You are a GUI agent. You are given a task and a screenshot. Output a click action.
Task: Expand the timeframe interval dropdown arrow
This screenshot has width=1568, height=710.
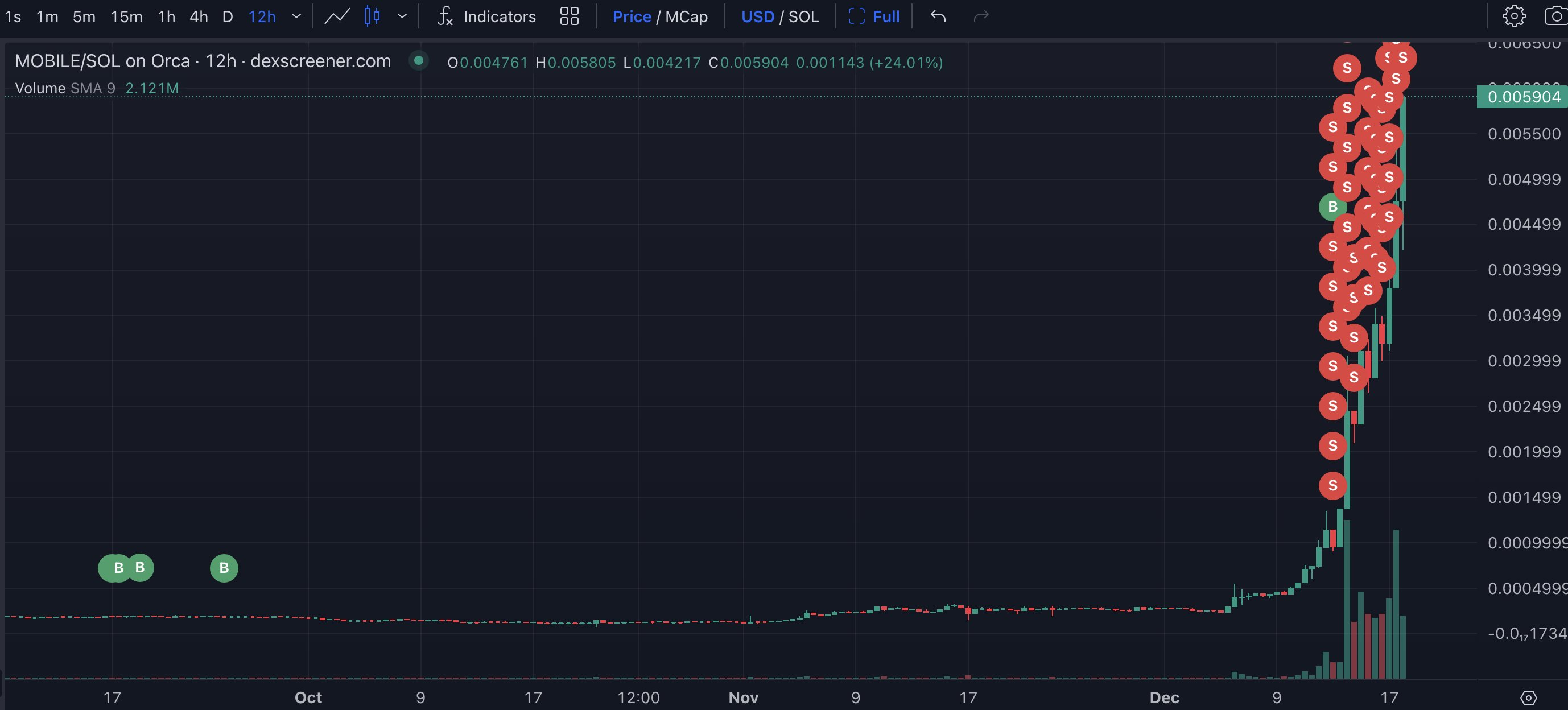coord(296,16)
